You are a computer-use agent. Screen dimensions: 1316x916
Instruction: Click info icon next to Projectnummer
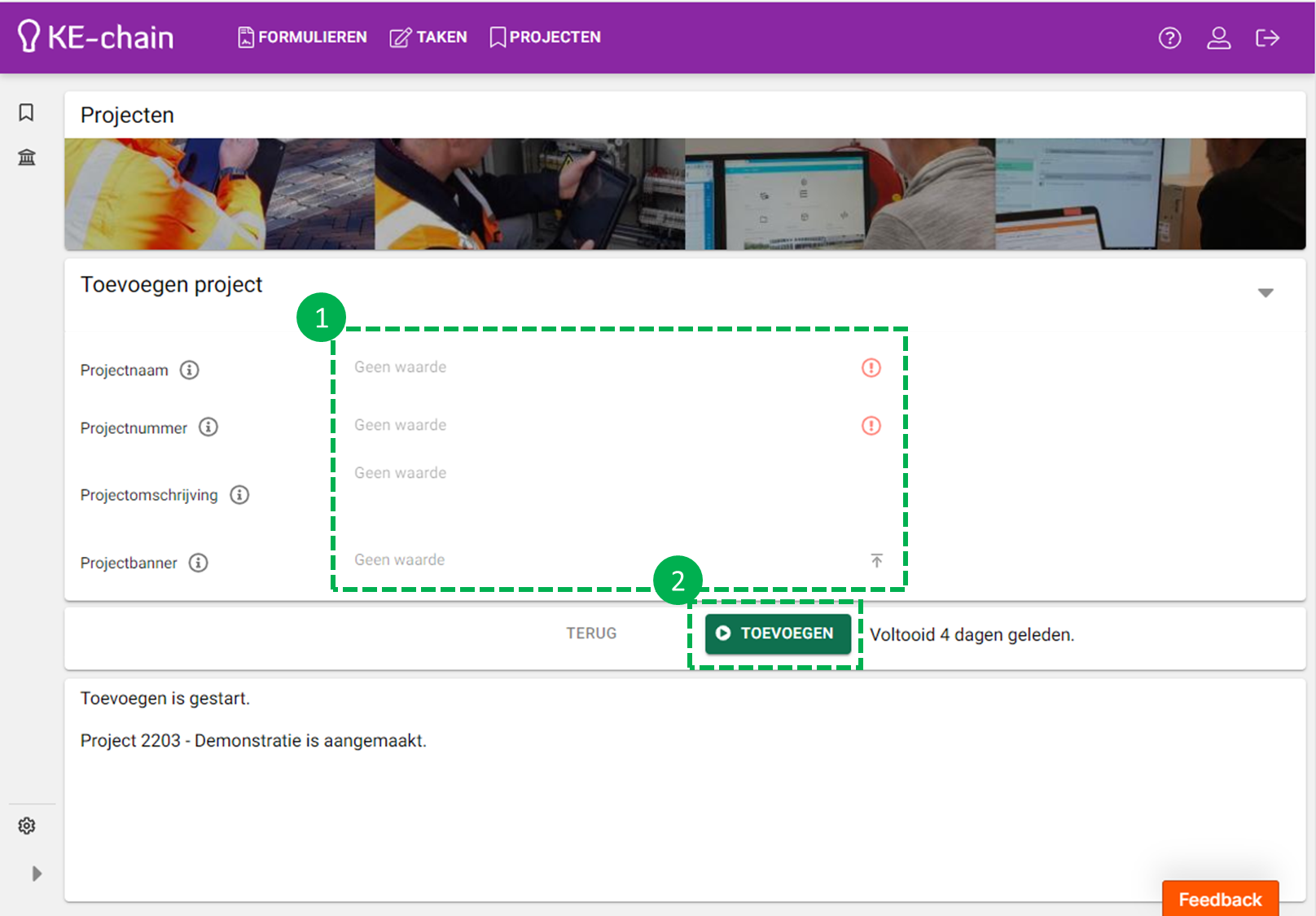tap(208, 427)
